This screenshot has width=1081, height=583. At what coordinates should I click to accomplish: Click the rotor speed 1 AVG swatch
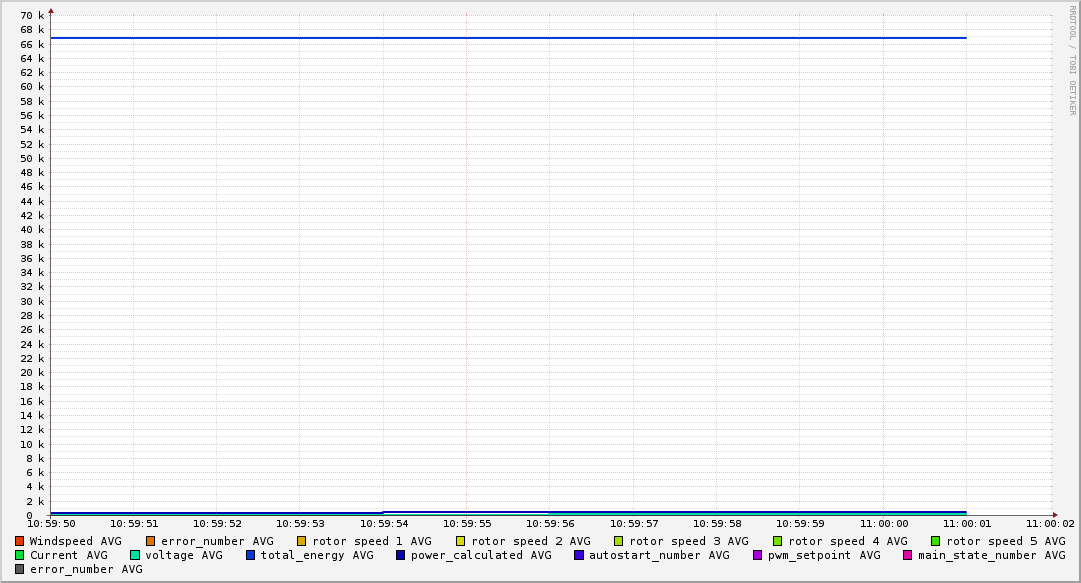(x=302, y=541)
